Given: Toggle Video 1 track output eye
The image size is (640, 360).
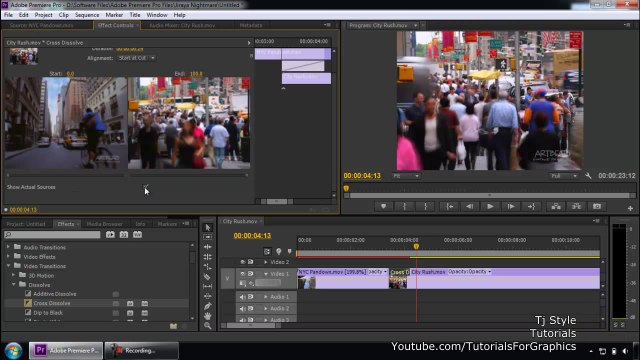Looking at the screenshot, I should [x=242, y=273].
